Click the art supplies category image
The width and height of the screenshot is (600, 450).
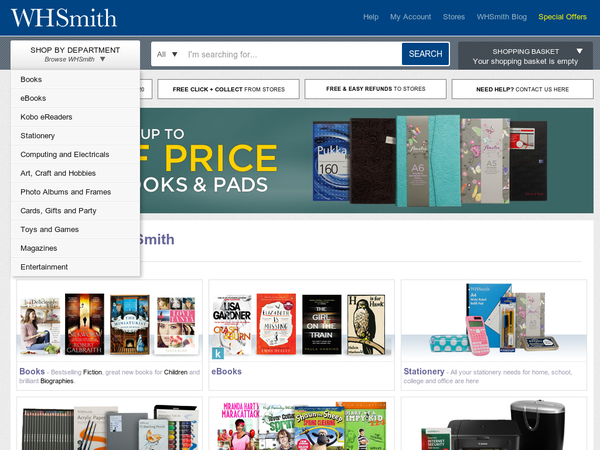(x=109, y=427)
